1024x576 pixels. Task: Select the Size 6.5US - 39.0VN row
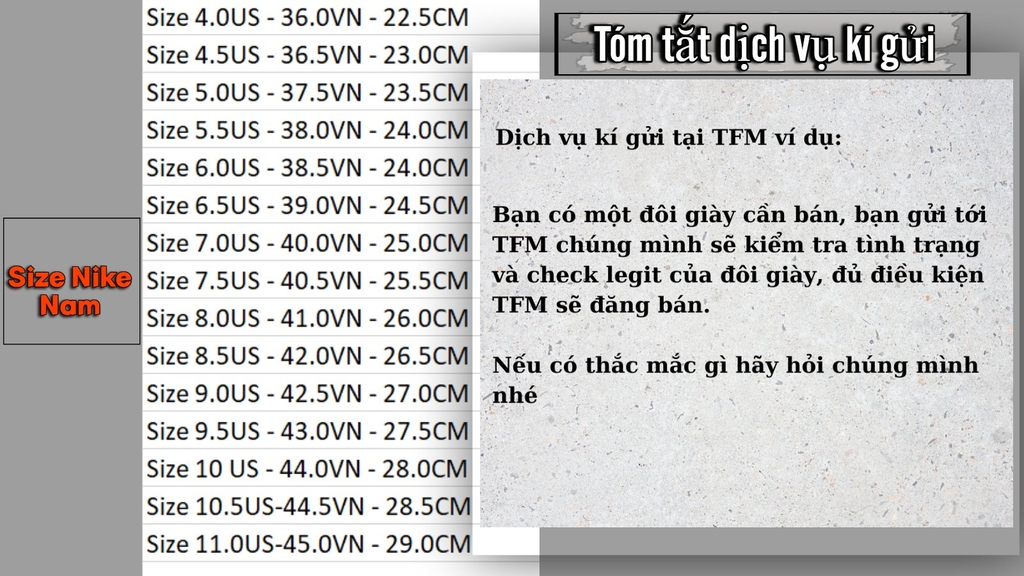click(x=307, y=205)
